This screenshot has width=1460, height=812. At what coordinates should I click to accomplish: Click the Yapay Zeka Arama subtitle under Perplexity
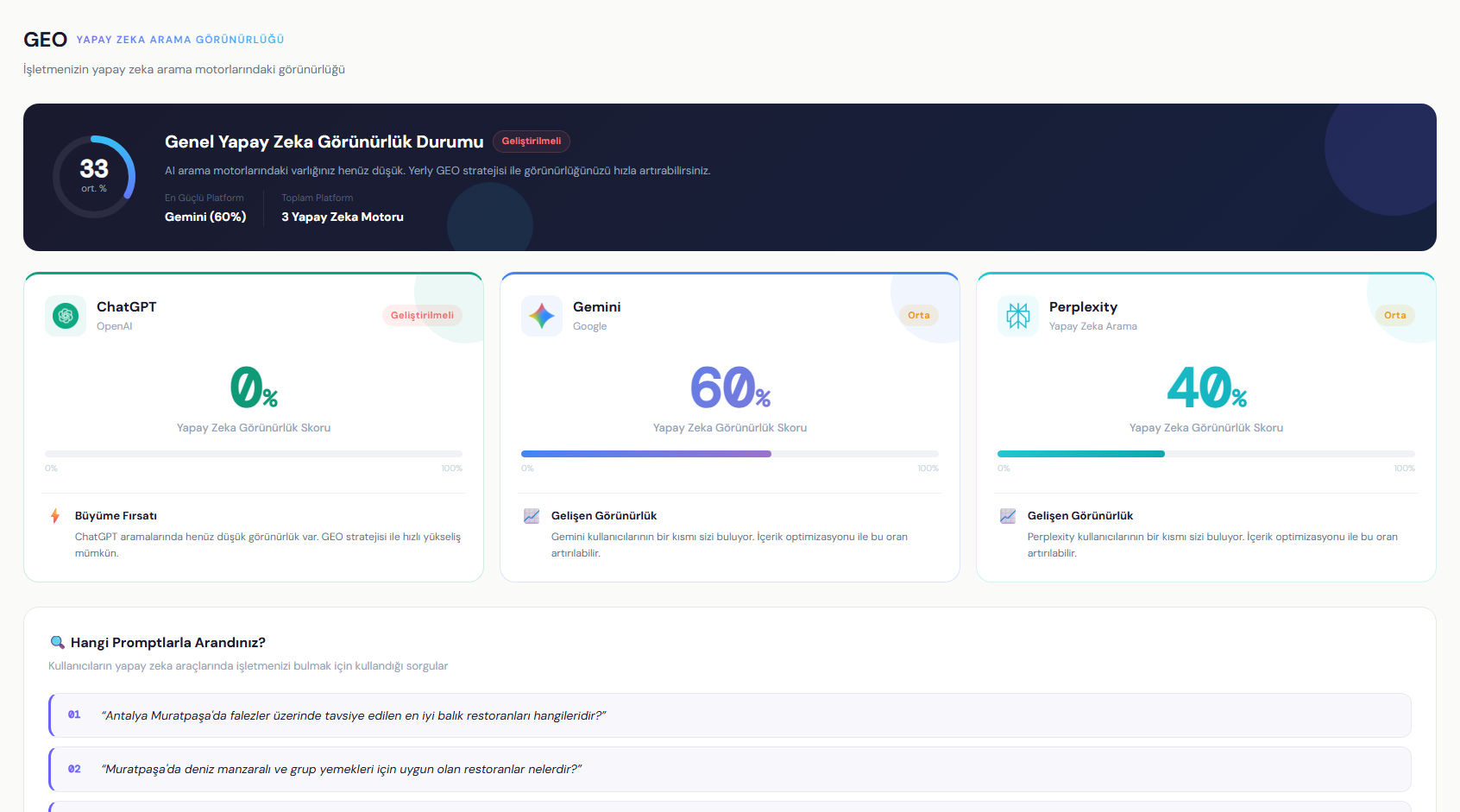coord(1093,326)
